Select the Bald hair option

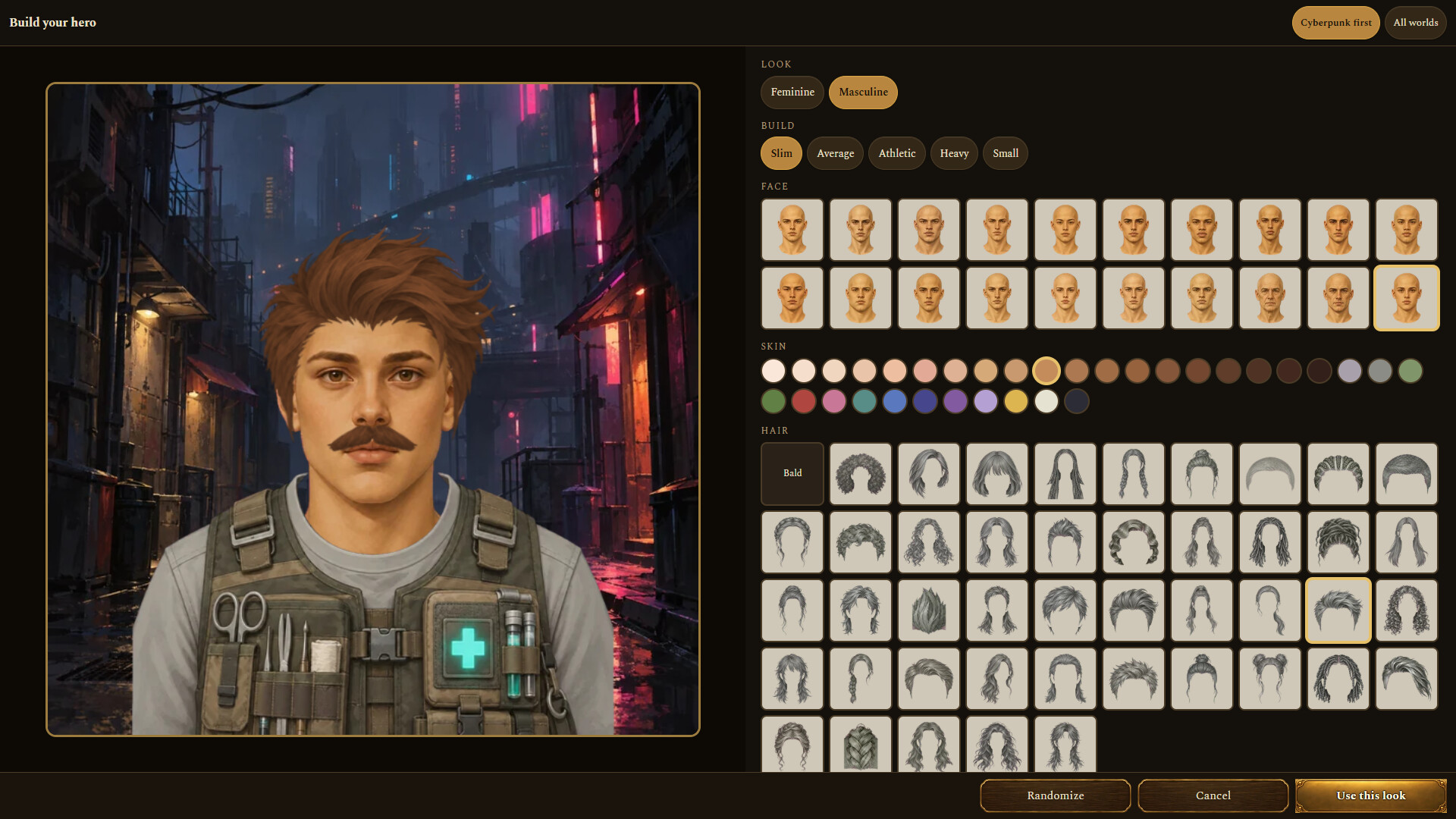click(x=792, y=473)
